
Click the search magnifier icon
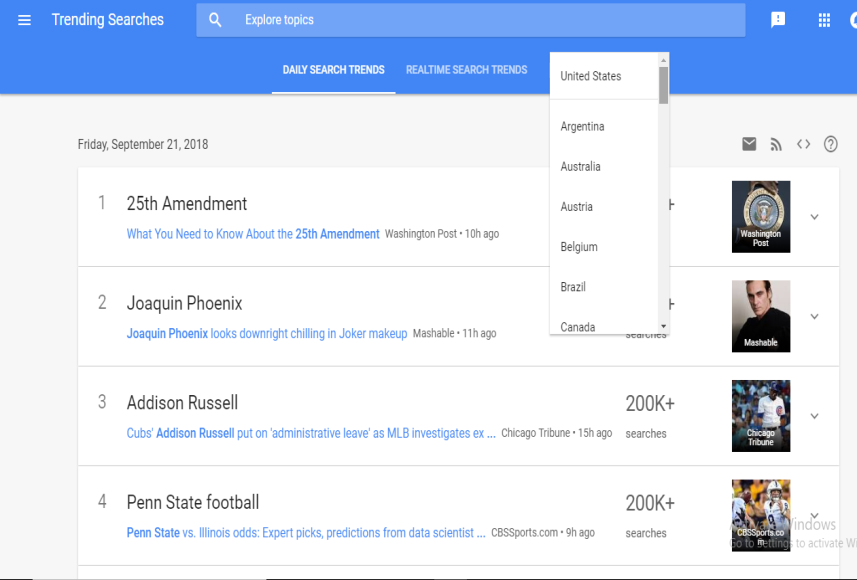215,20
